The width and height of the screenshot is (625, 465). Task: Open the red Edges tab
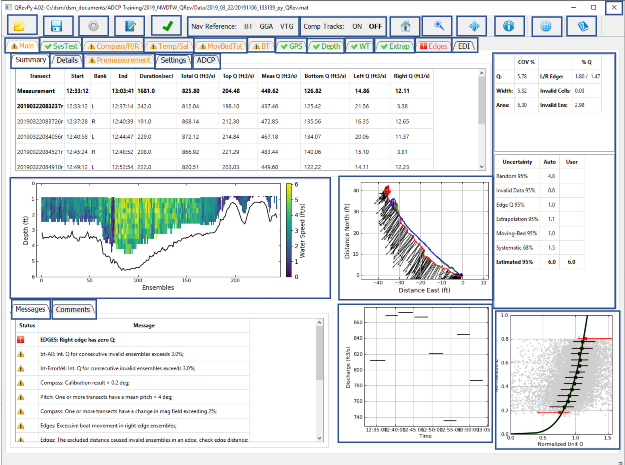(434, 46)
